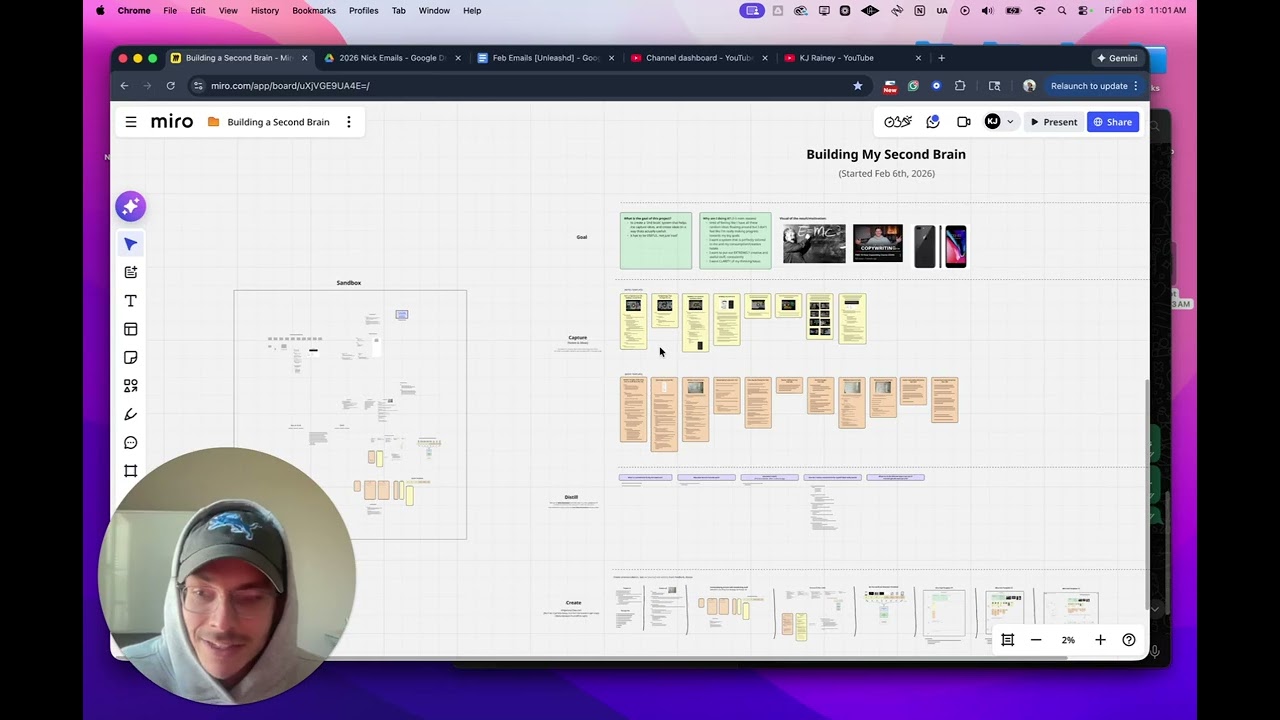1280x720 pixels.
Task: Open Gemini in Chrome
Action: (1116, 58)
